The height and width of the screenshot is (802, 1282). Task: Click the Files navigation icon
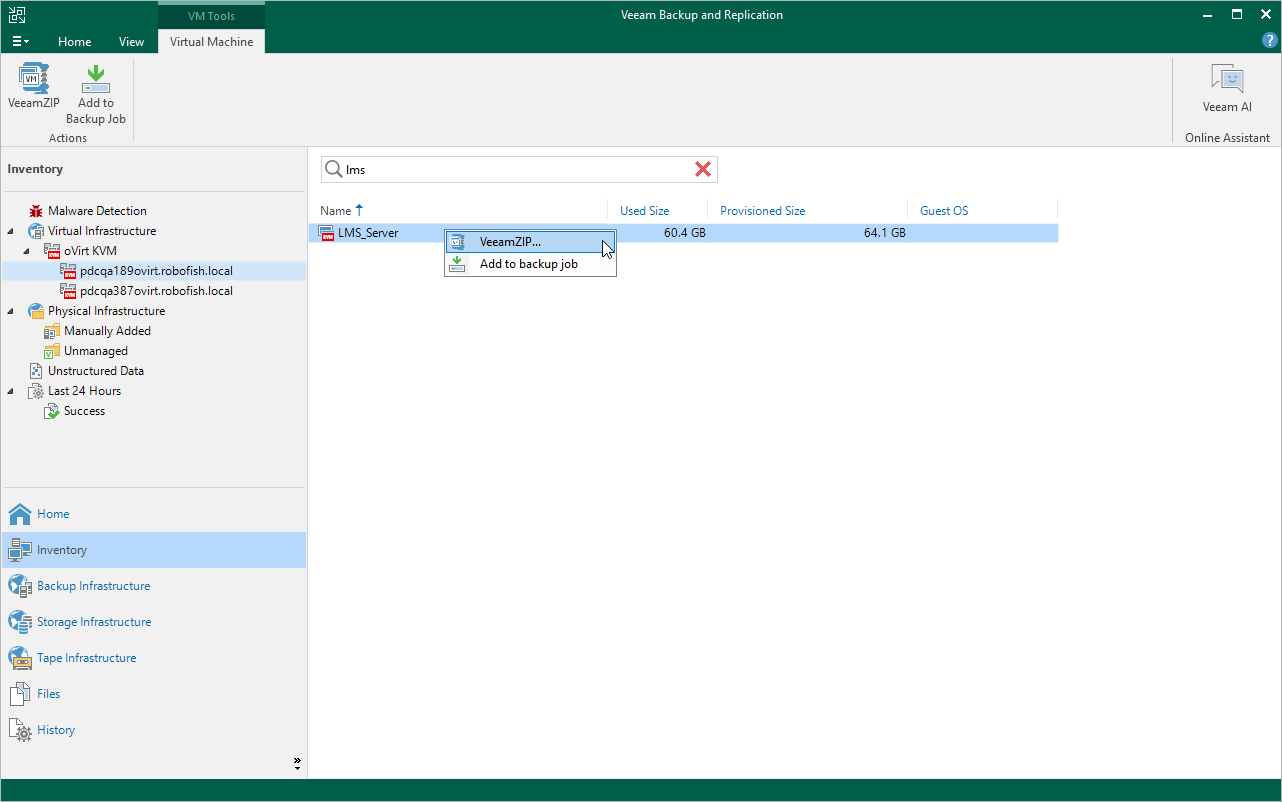[x=20, y=694]
